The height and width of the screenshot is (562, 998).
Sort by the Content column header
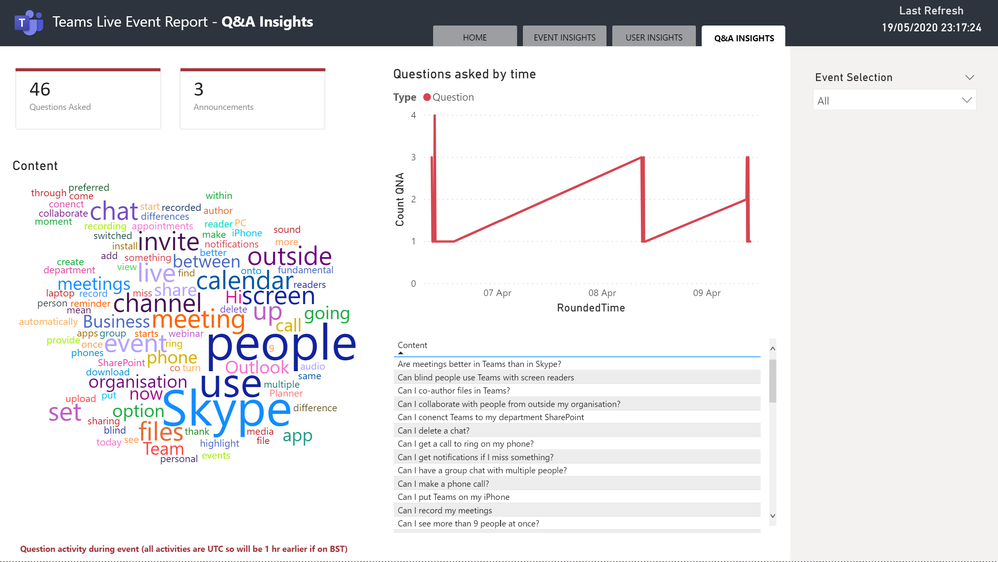pyautogui.click(x=413, y=345)
